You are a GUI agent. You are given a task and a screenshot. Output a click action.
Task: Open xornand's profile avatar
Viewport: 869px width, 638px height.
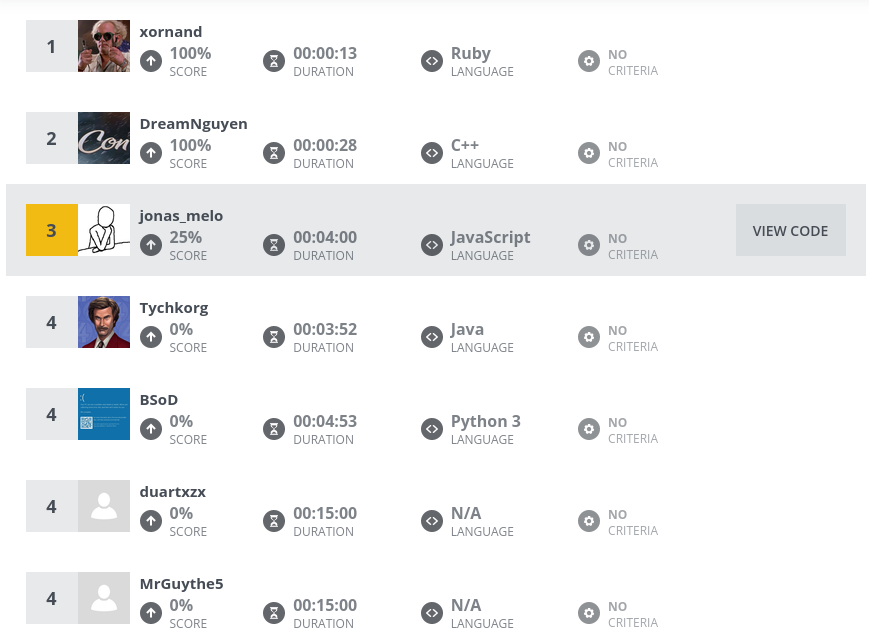104,46
